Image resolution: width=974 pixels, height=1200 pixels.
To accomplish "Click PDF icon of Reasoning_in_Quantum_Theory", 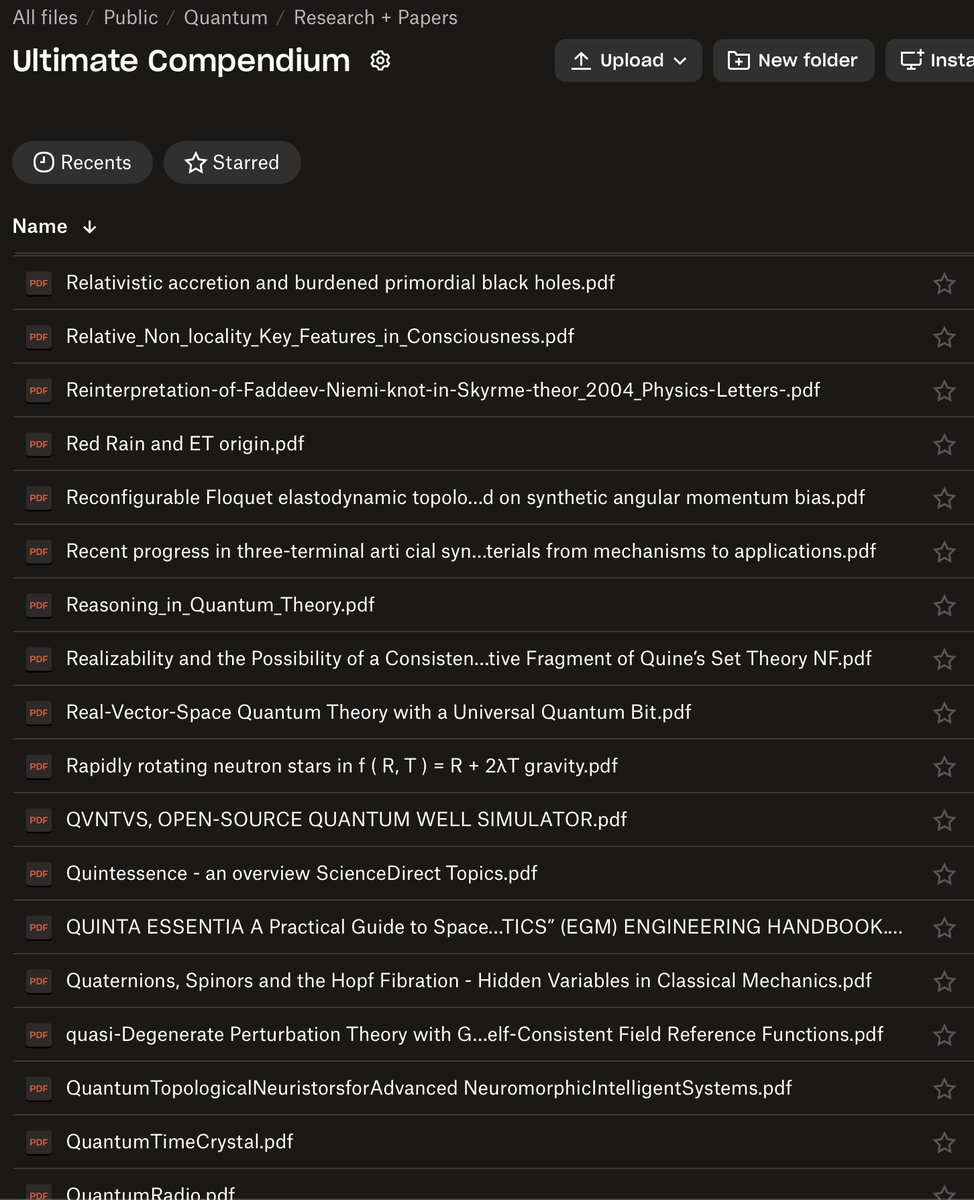I will pyautogui.click(x=38, y=605).
